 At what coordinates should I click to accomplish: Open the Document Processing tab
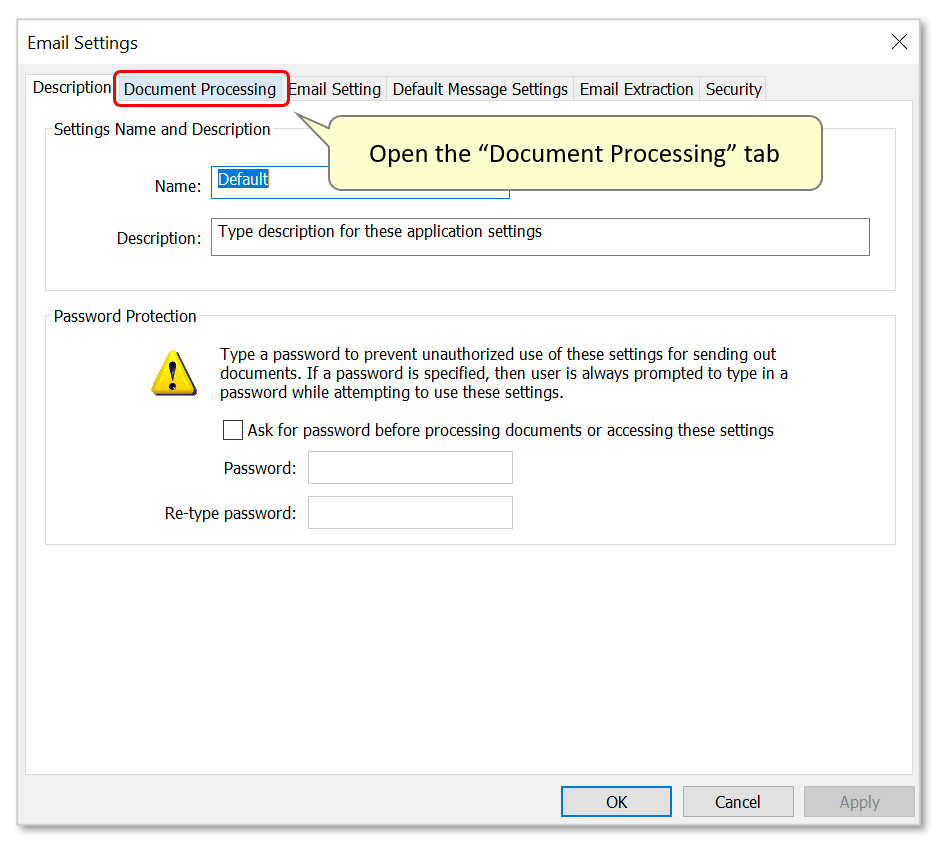(x=200, y=89)
